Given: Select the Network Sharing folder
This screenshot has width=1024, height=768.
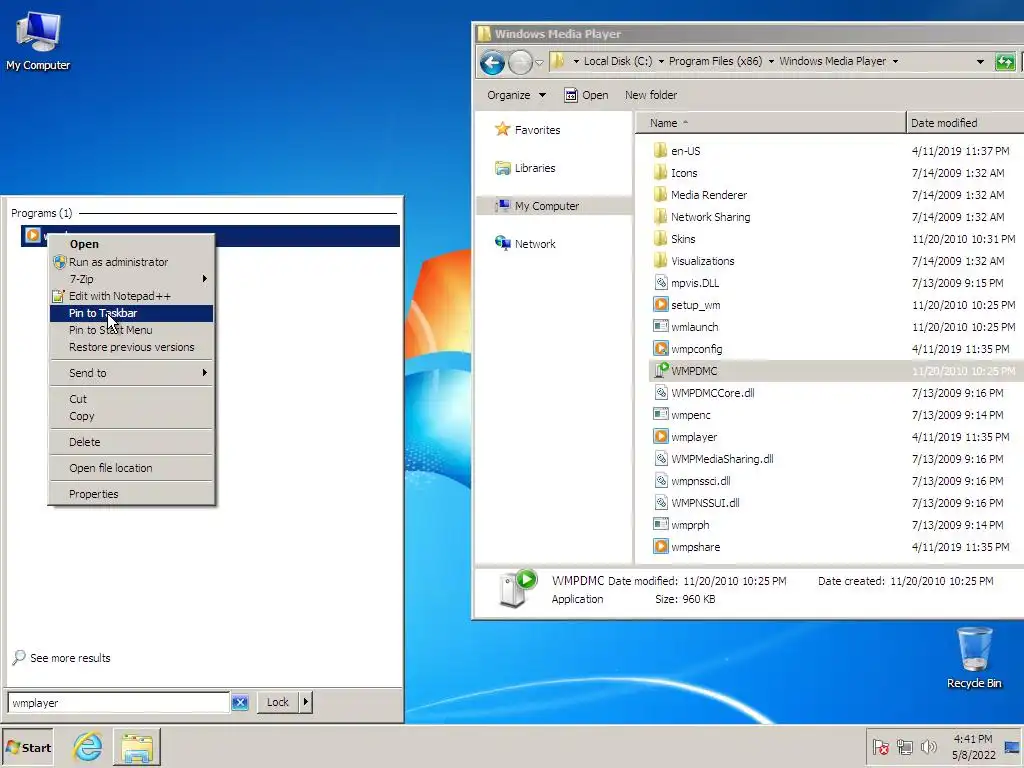Looking at the screenshot, I should click(710, 217).
